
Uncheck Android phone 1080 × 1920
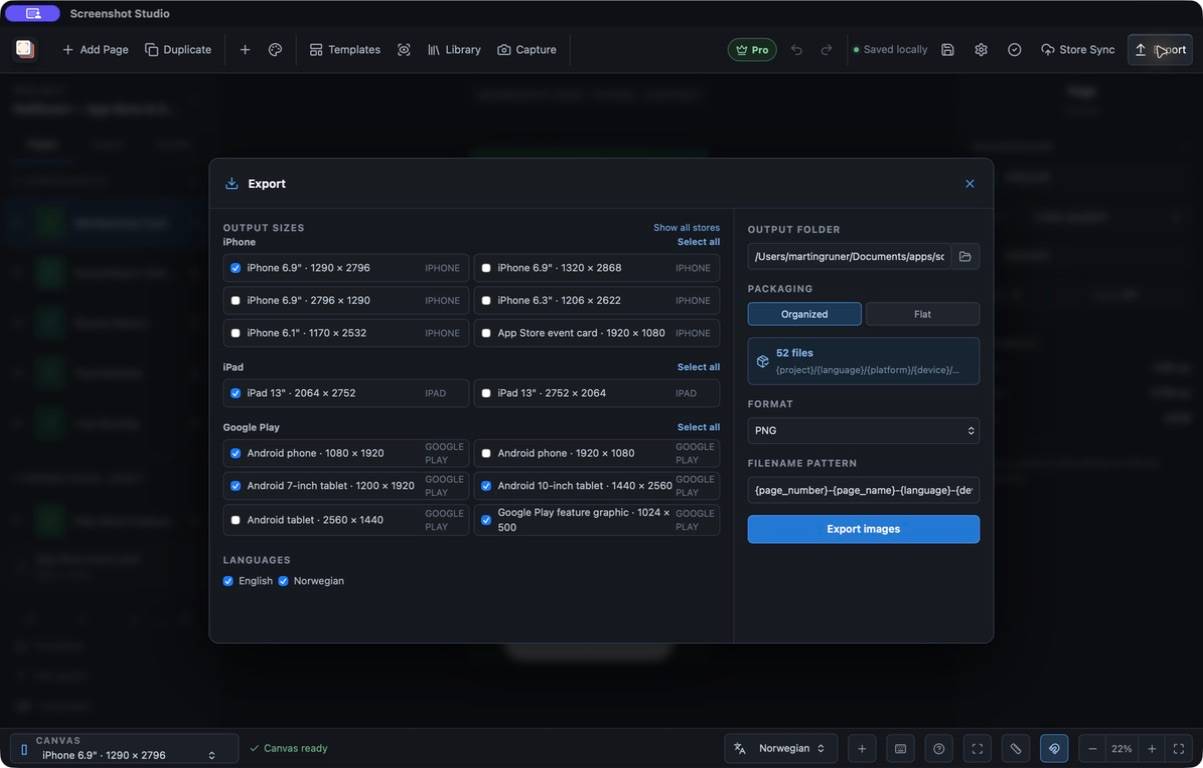coord(235,453)
